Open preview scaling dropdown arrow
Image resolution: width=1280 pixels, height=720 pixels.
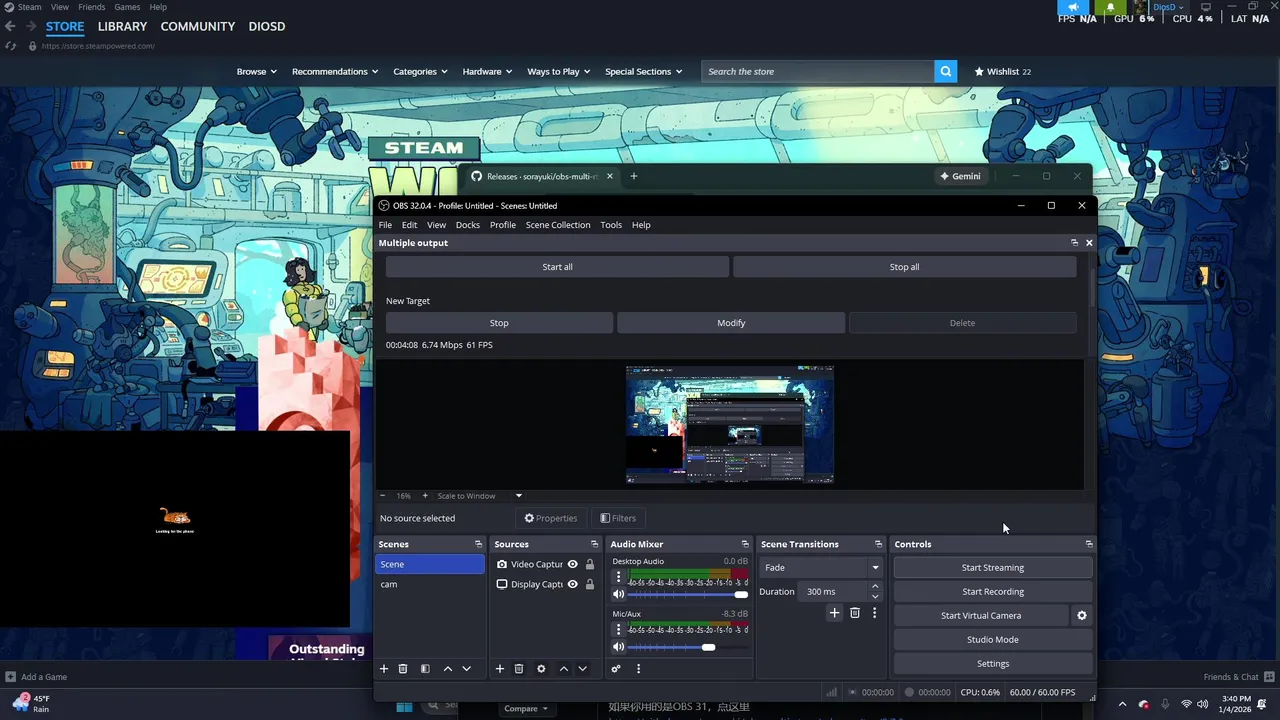click(518, 495)
